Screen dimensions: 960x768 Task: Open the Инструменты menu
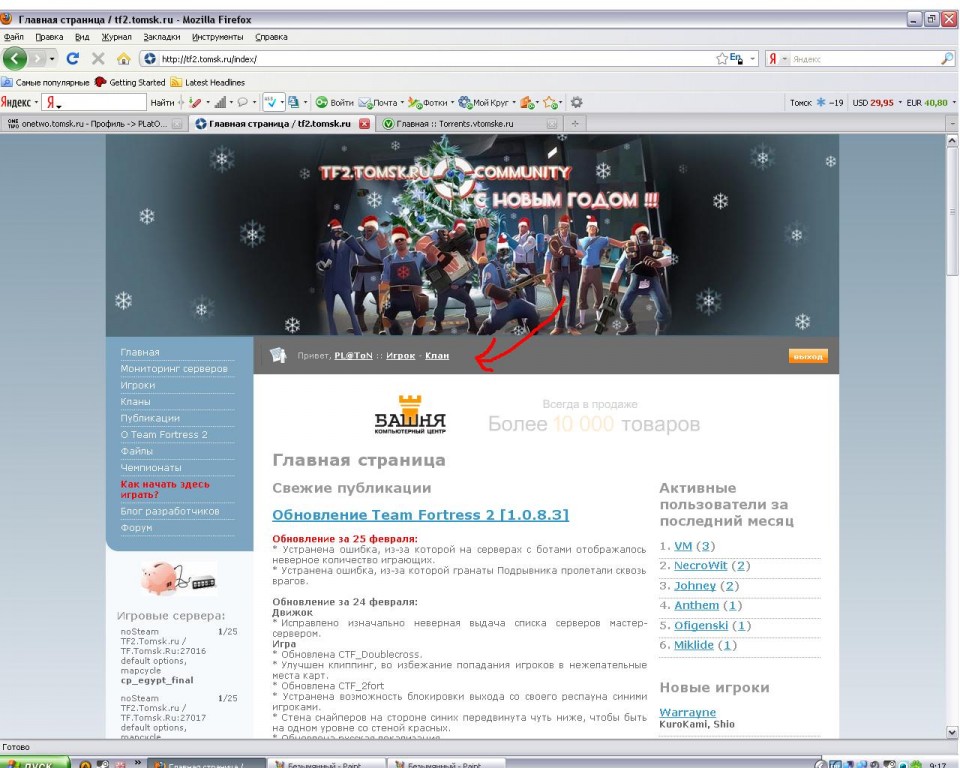(x=217, y=37)
